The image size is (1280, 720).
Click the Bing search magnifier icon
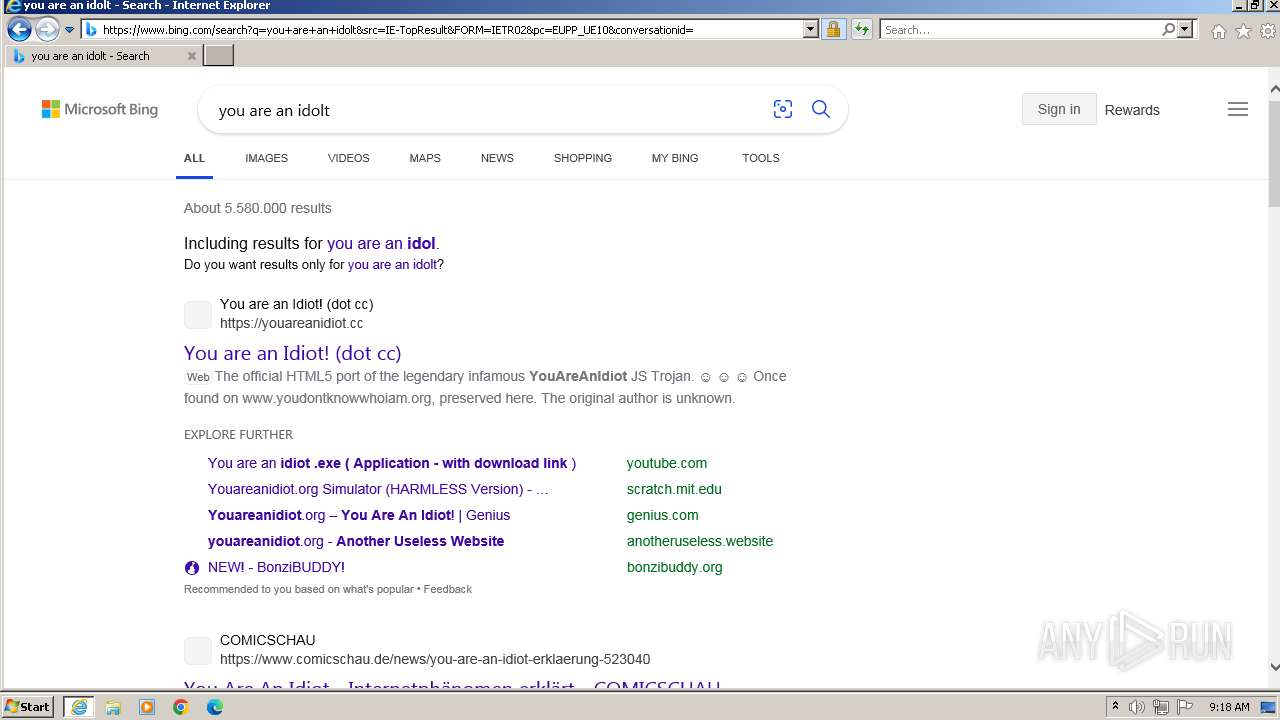821,110
